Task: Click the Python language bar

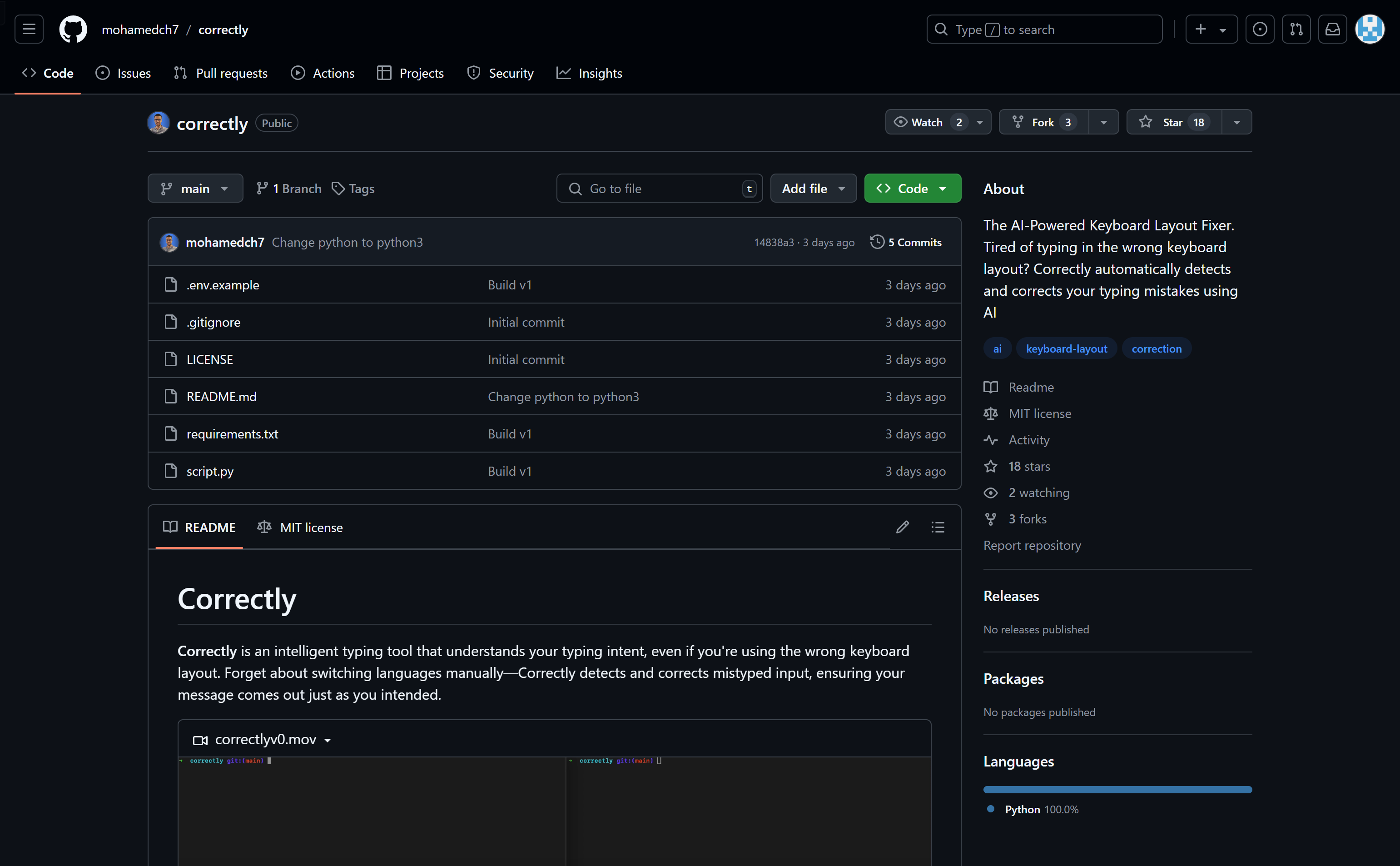Action: tap(1117, 789)
